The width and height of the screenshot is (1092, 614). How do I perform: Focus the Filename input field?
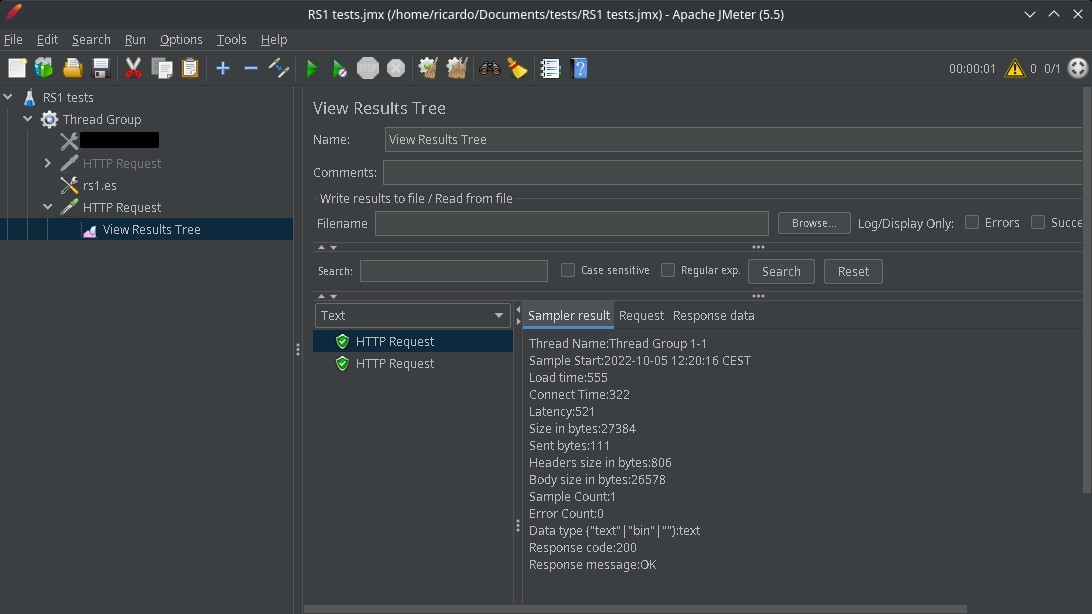point(572,223)
